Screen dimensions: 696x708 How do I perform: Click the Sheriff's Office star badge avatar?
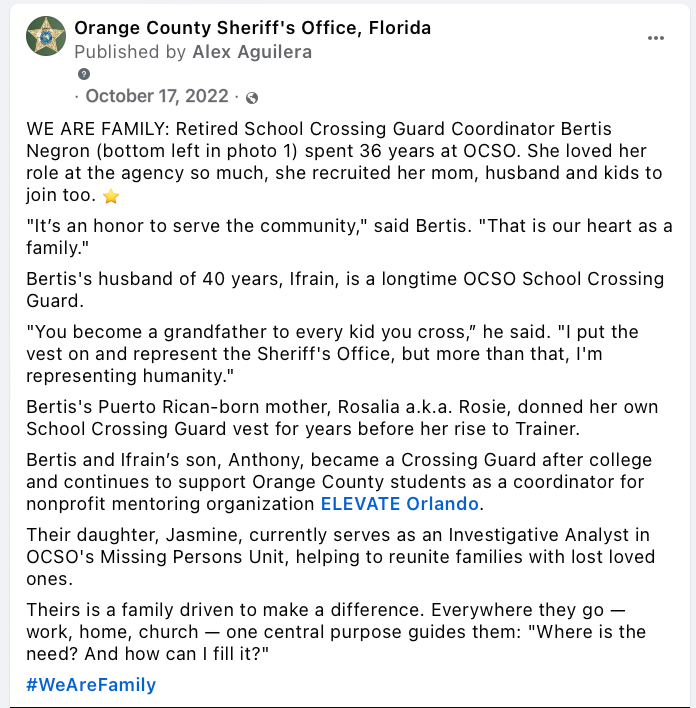point(46,37)
